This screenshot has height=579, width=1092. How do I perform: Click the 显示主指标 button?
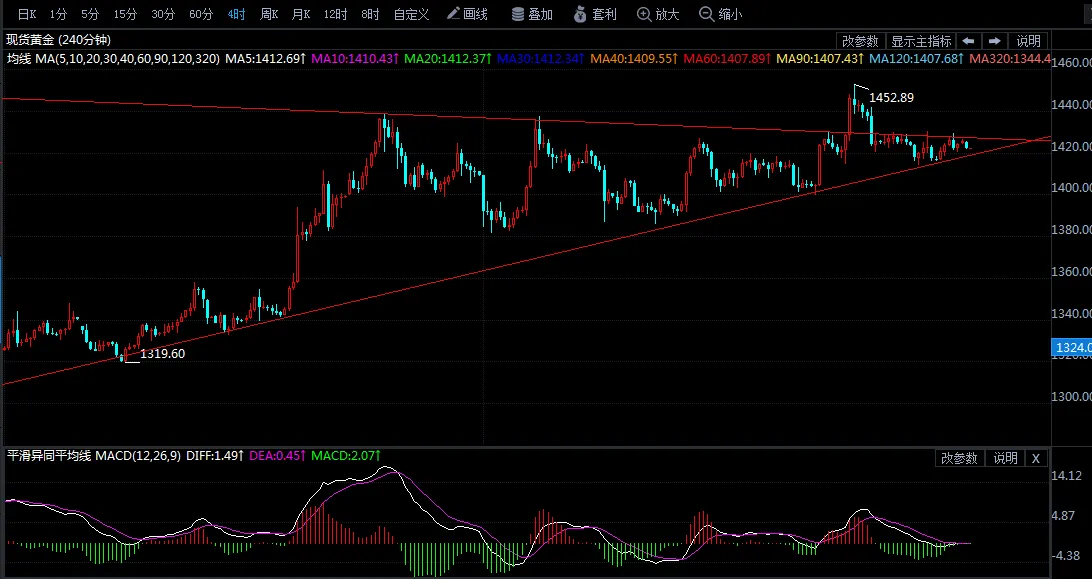(x=921, y=41)
